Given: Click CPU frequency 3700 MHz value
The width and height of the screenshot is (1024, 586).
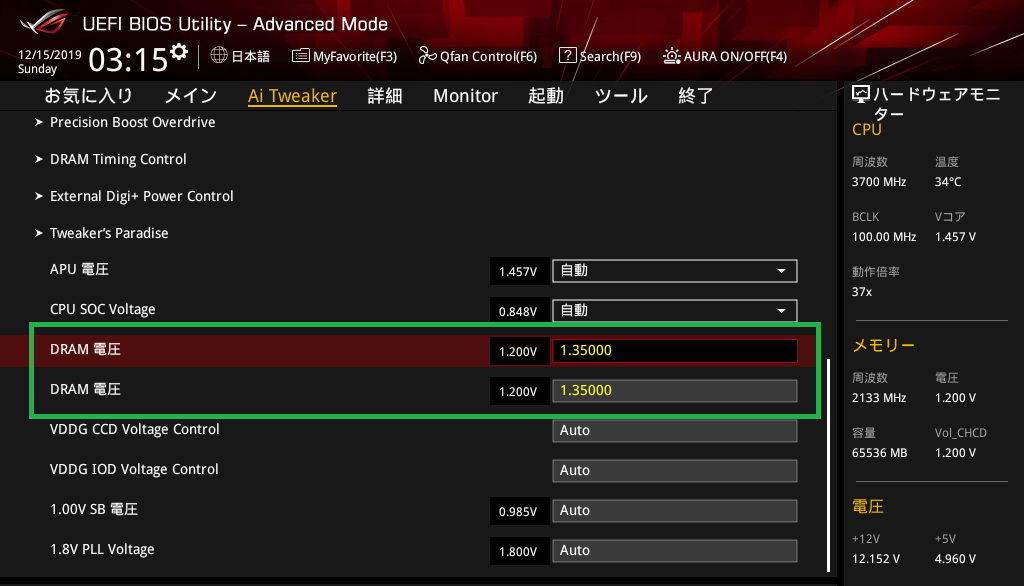Looking at the screenshot, I should pyautogui.click(x=879, y=182).
